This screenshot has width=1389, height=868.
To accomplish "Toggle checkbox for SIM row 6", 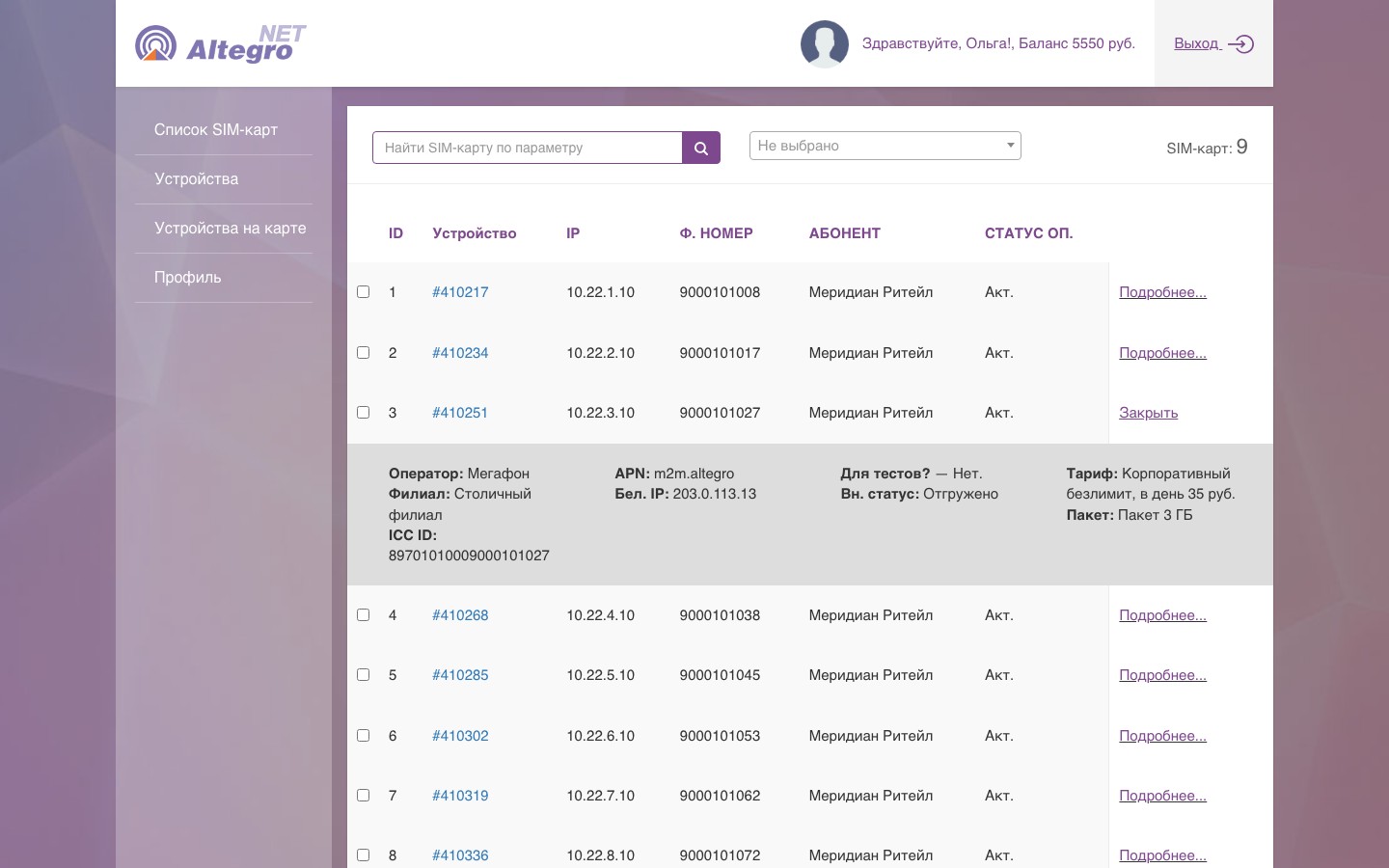I will coord(364,735).
